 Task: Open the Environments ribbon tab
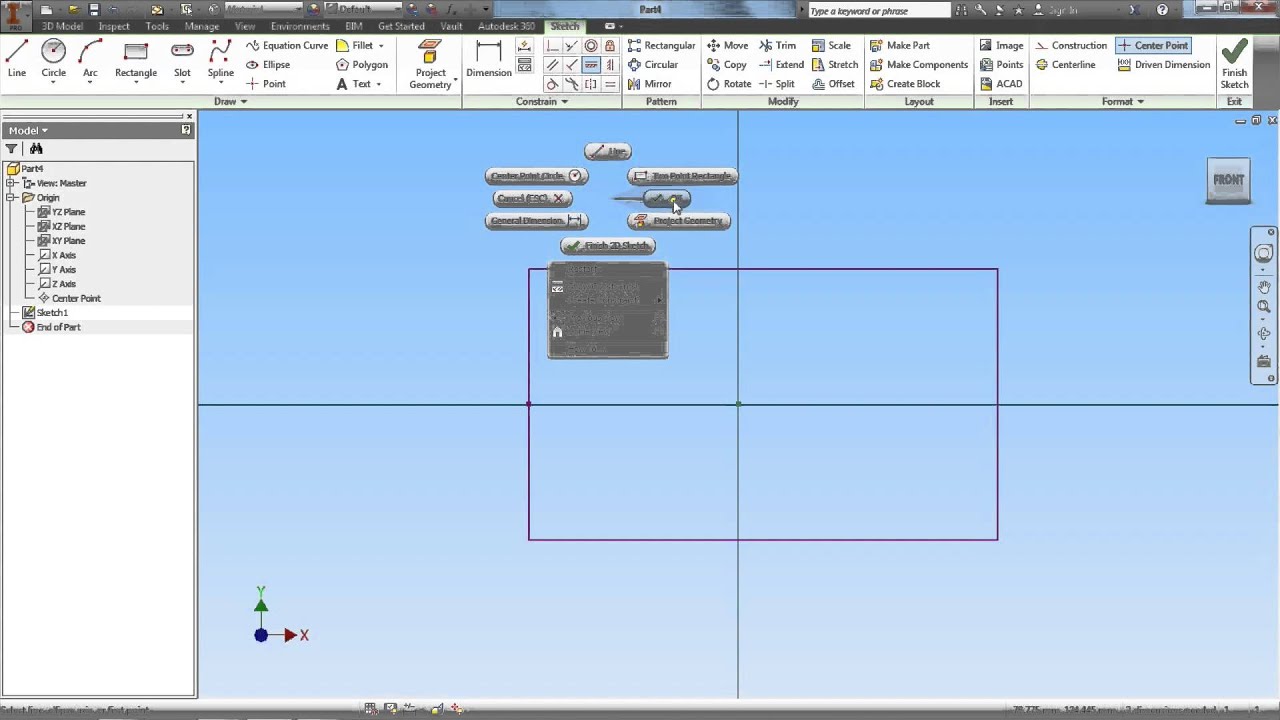300,26
